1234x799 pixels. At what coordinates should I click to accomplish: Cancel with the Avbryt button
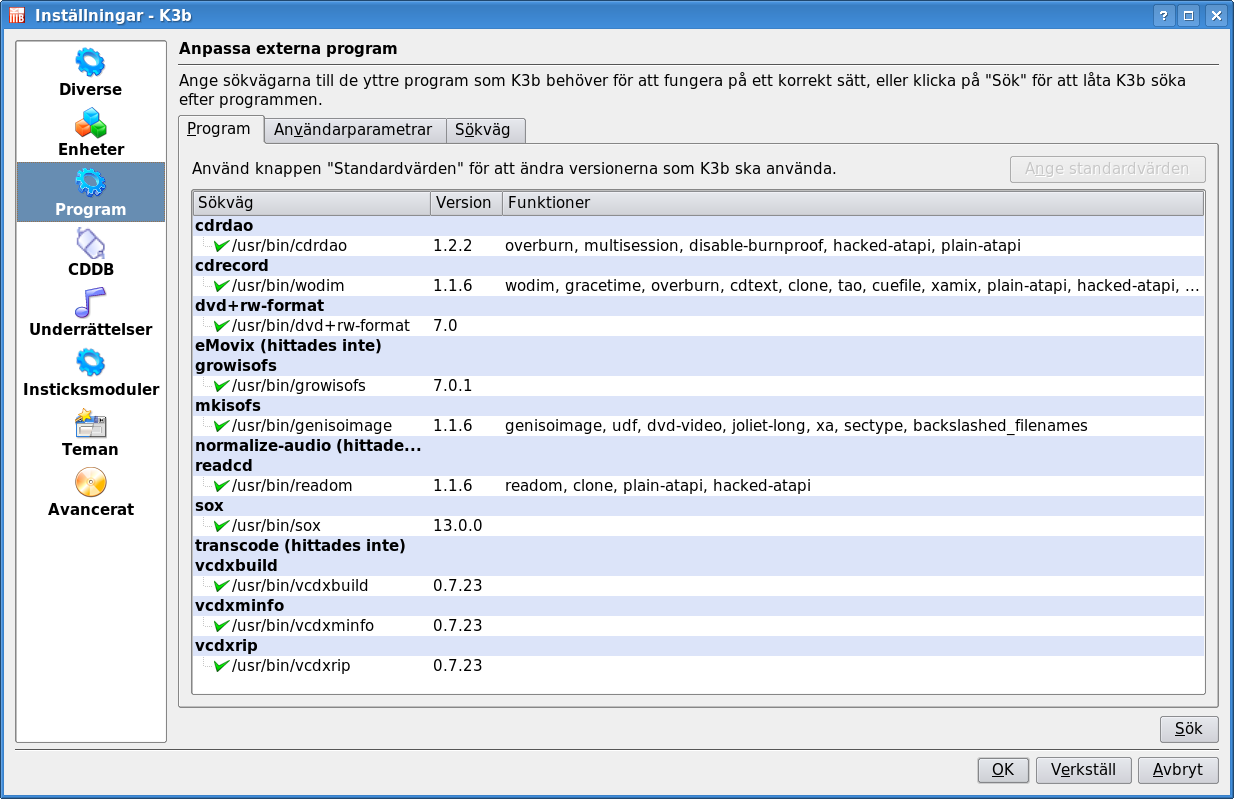point(1178,770)
